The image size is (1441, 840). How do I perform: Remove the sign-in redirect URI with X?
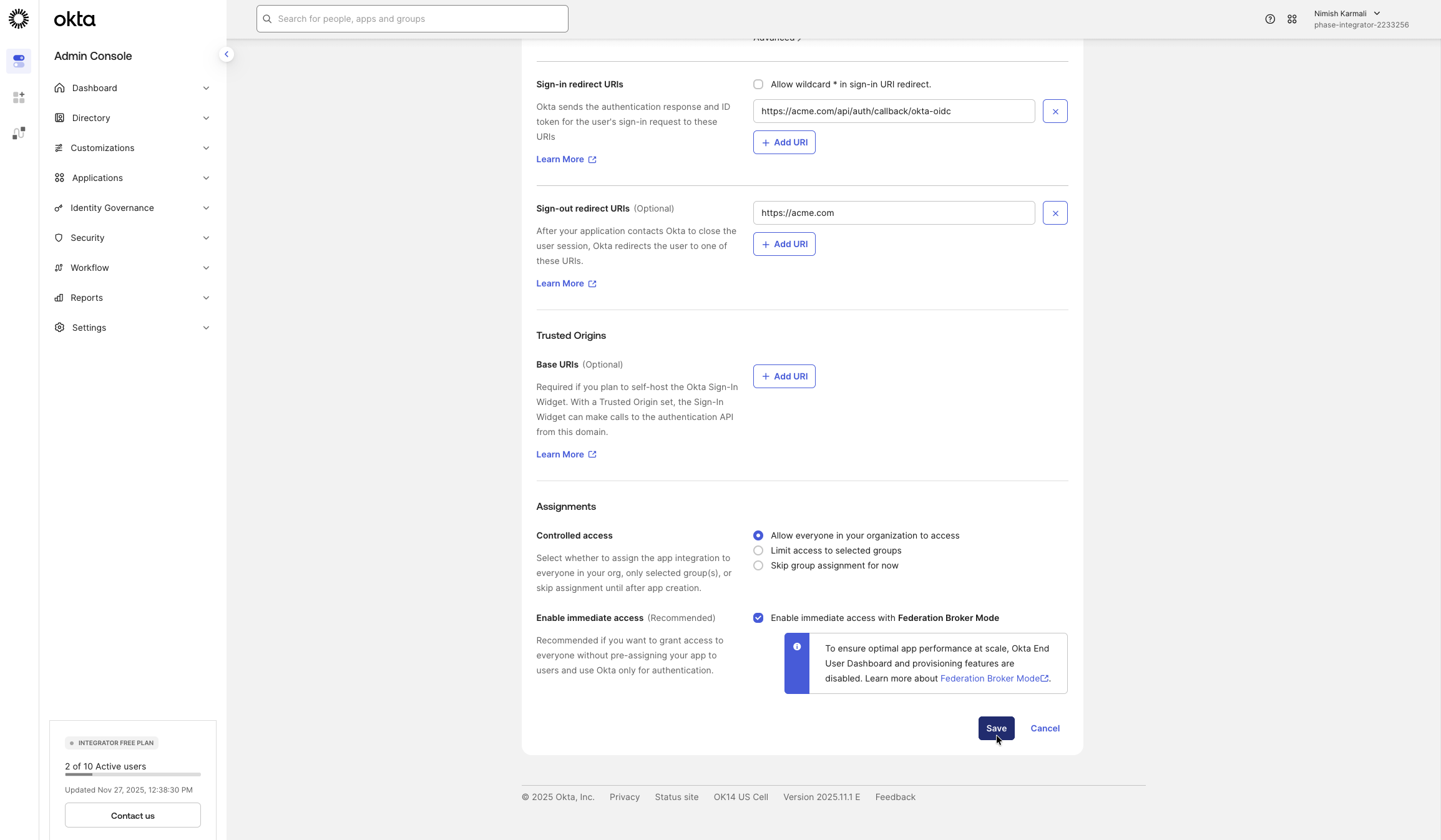(1055, 111)
